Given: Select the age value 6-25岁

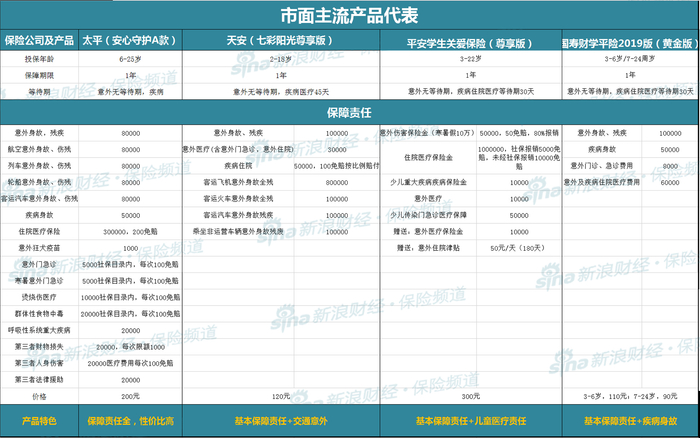Looking at the screenshot, I should point(130,59).
